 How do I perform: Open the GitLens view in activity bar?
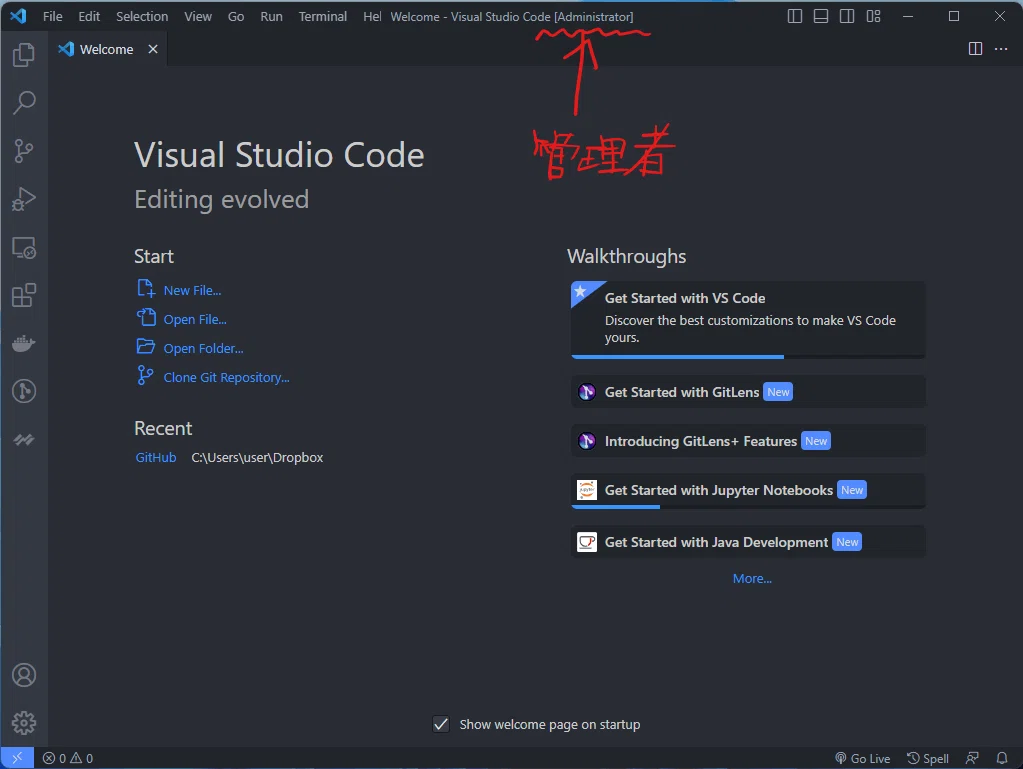24,391
